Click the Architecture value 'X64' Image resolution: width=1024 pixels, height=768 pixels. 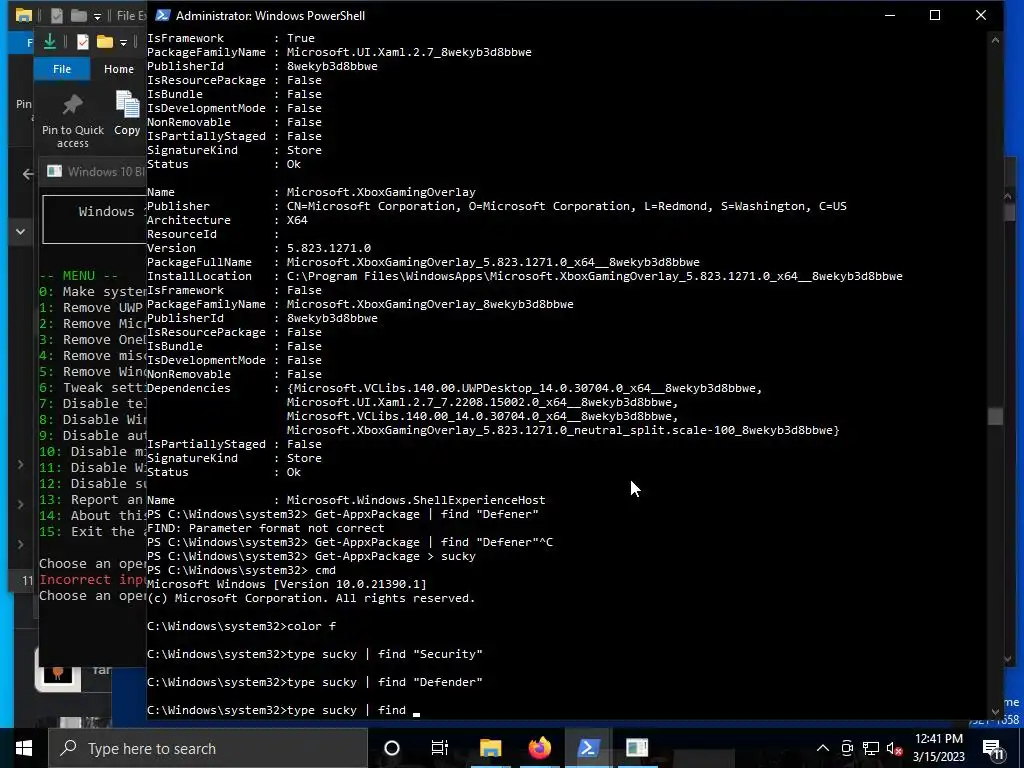(x=297, y=220)
